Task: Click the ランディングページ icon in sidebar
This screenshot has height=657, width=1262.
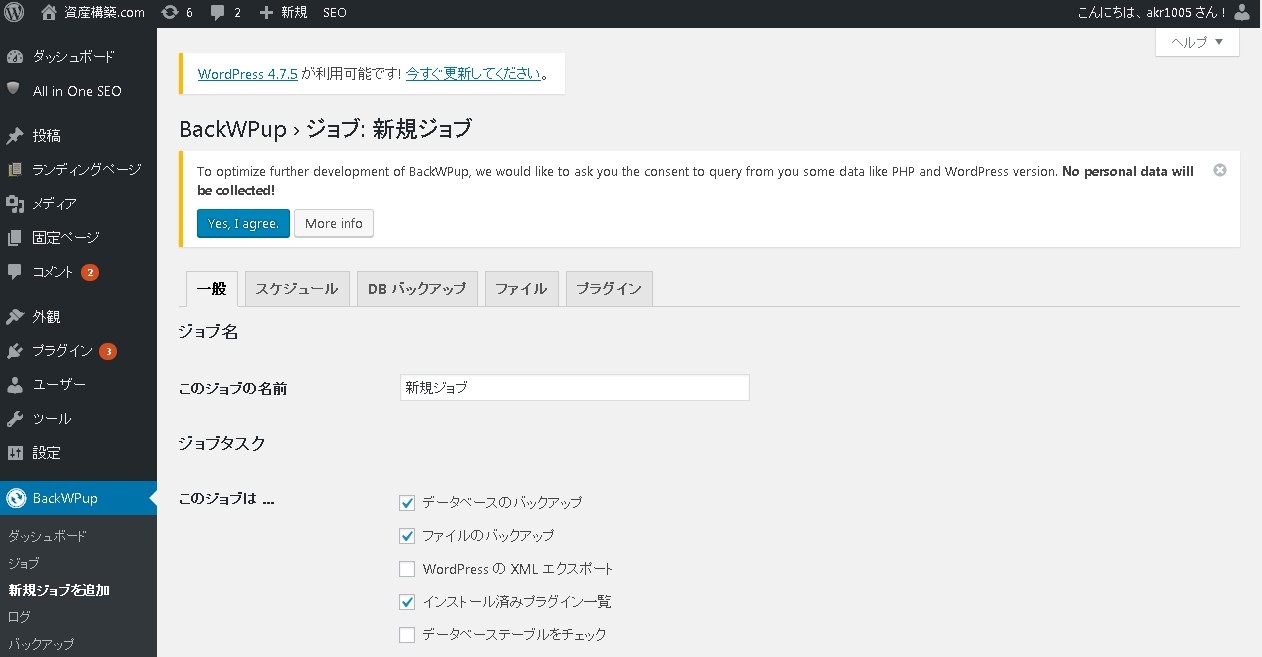Action: [x=14, y=170]
